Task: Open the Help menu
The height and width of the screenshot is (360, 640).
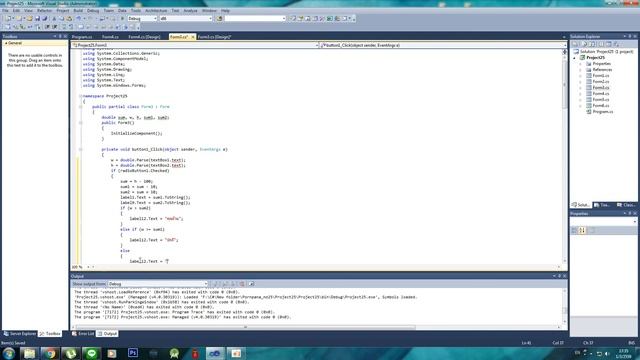Action: pyautogui.click(x=225, y=11)
